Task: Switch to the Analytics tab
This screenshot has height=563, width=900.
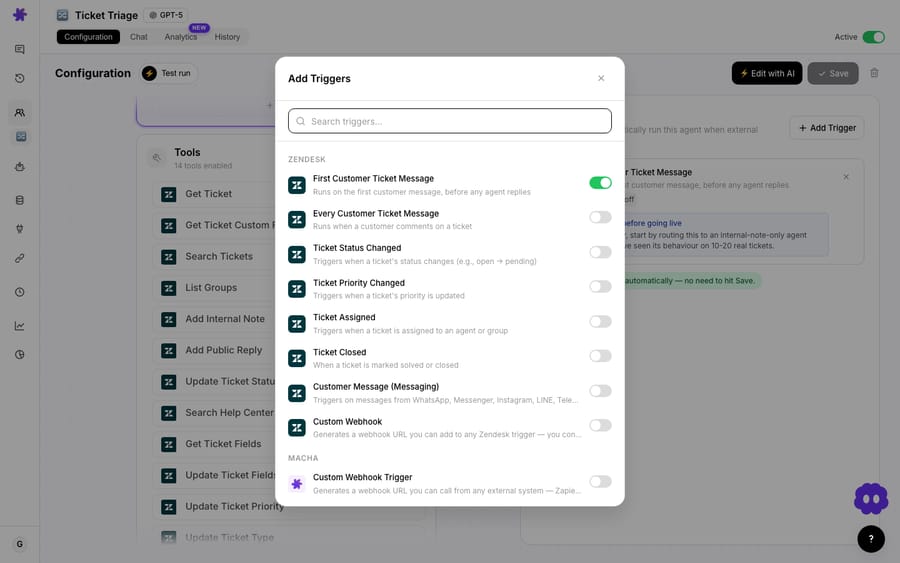Action: [x=181, y=37]
